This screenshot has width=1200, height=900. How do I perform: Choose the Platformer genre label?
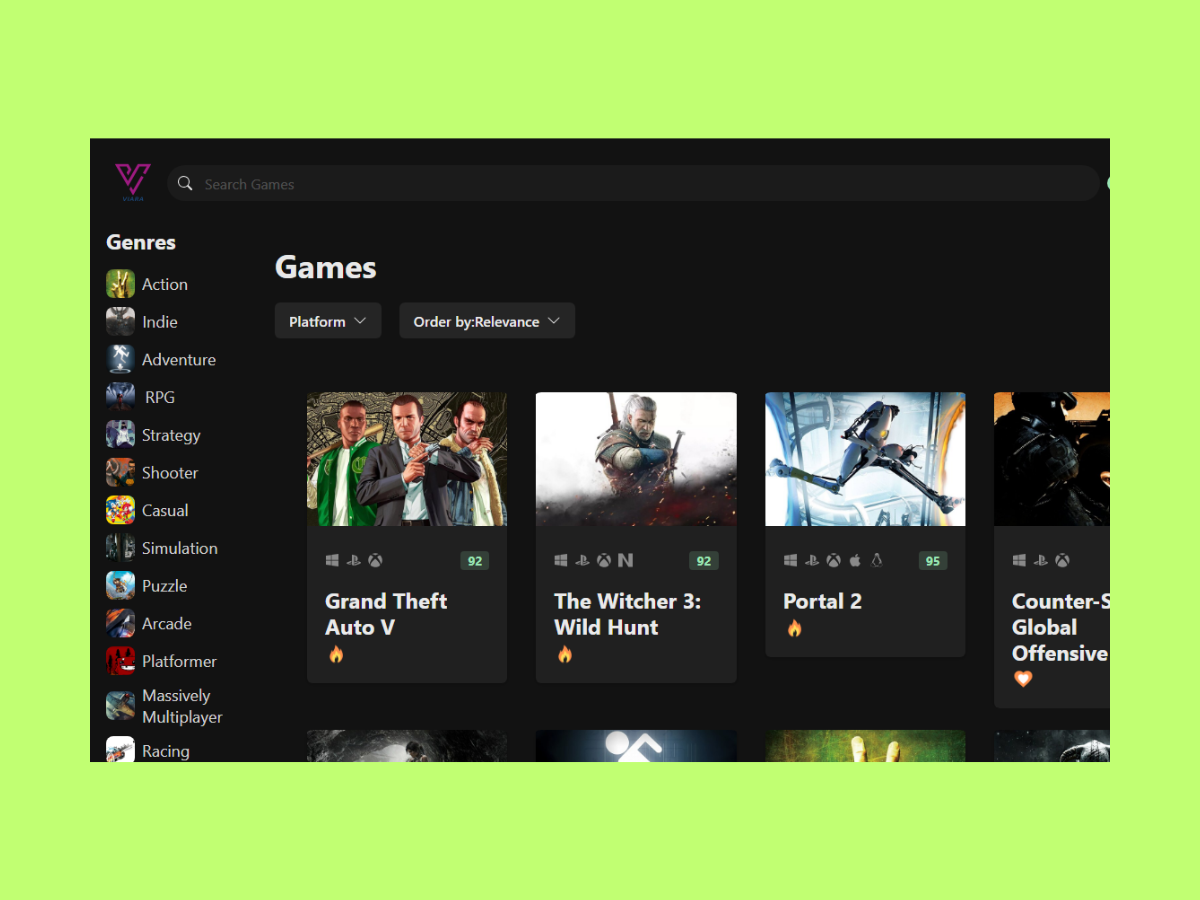coord(179,661)
